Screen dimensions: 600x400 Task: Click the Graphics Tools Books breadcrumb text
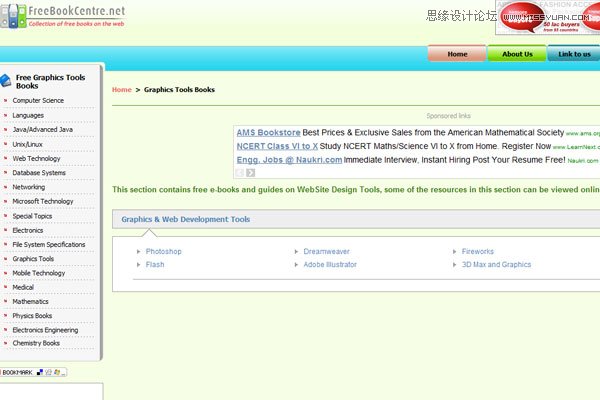click(179, 90)
